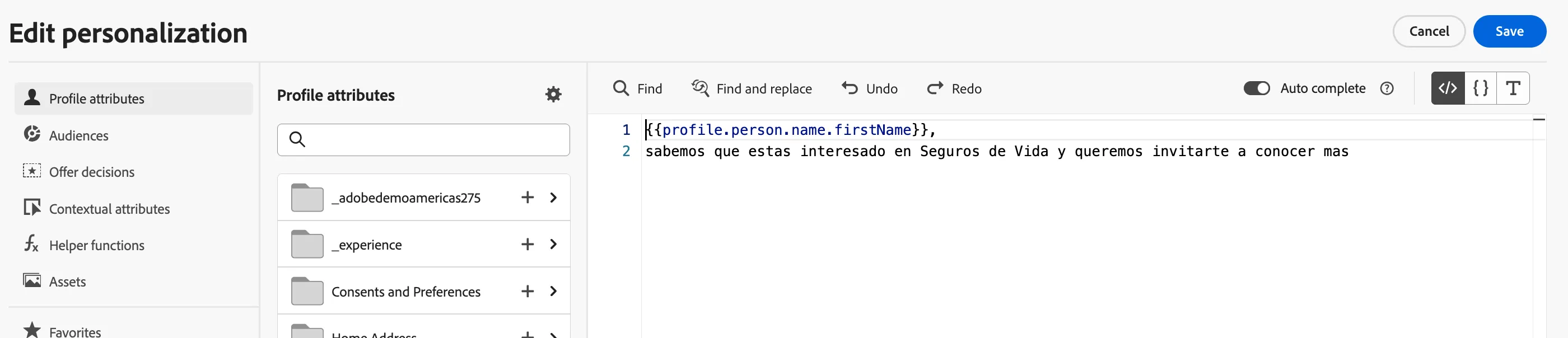
Task: Click the Audiences icon in sidebar
Action: tap(32, 134)
